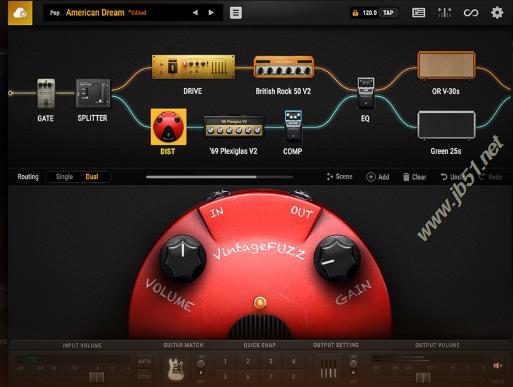
Task: Open the output setting faders icon
Action: pos(328,369)
